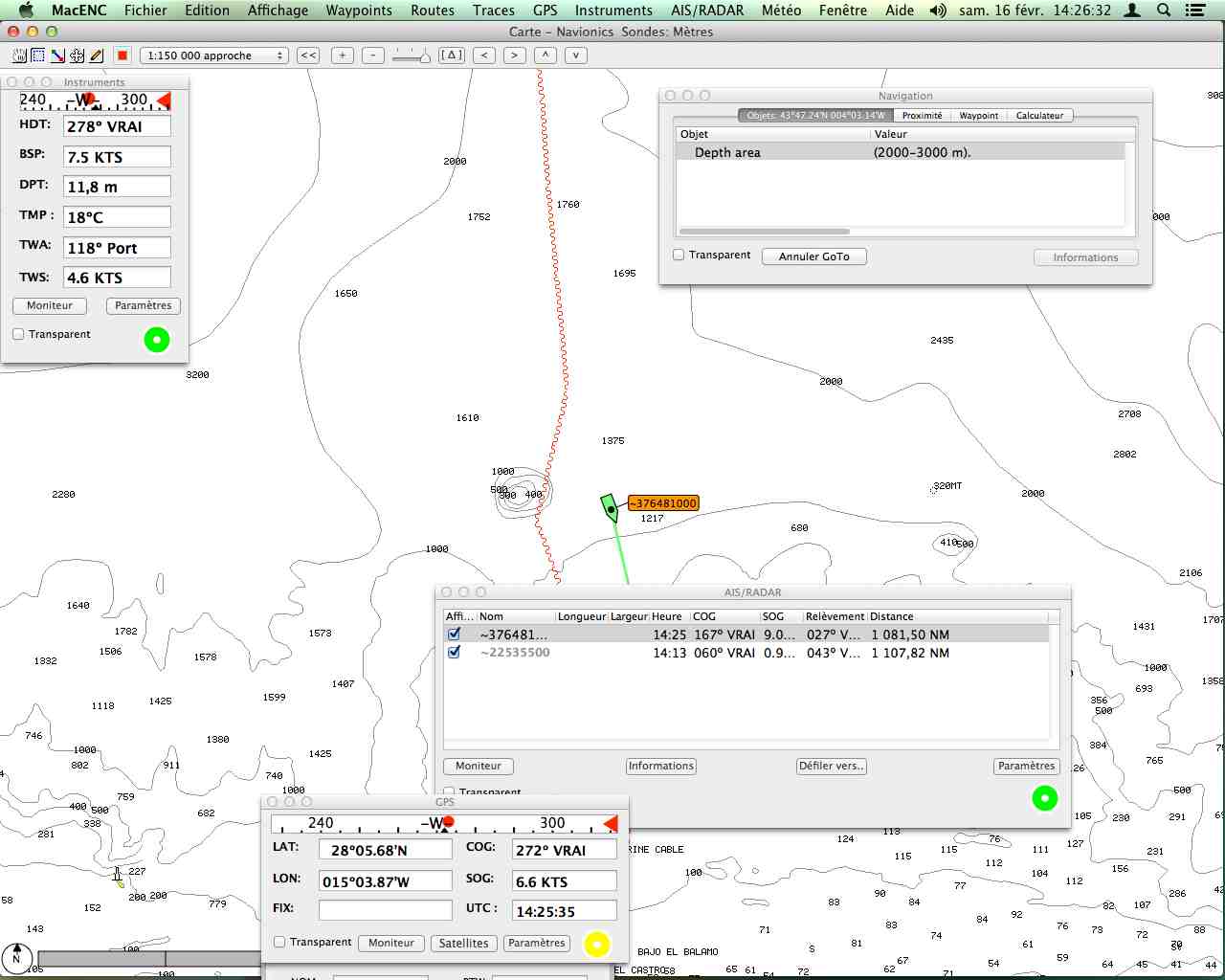This screenshot has height=980, width=1225.
Task: Click yellow status indicator in GPS panel
Action: (x=597, y=945)
